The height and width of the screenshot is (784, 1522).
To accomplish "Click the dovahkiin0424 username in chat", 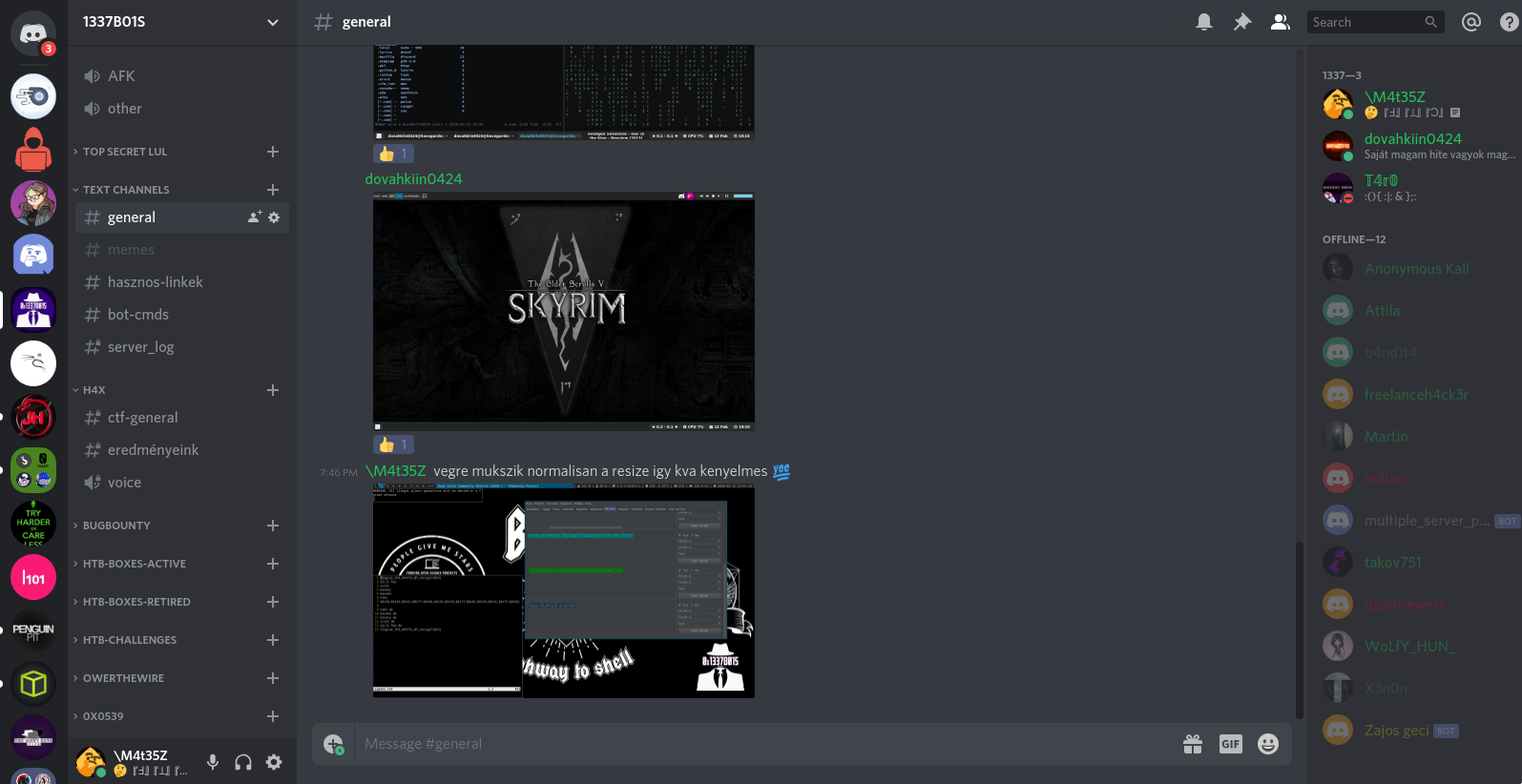I will pyautogui.click(x=413, y=179).
